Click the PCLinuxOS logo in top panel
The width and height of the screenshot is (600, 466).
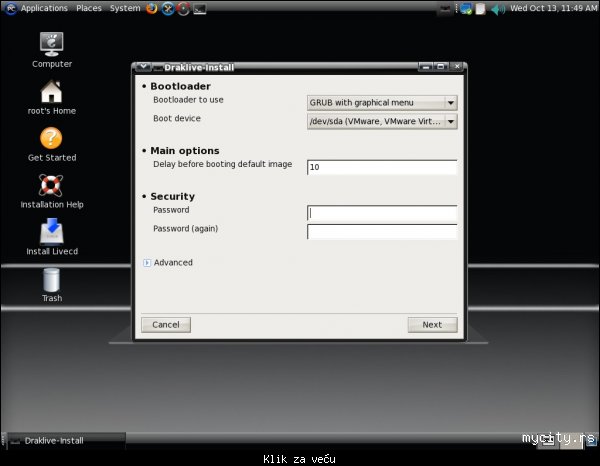[x=11, y=8]
